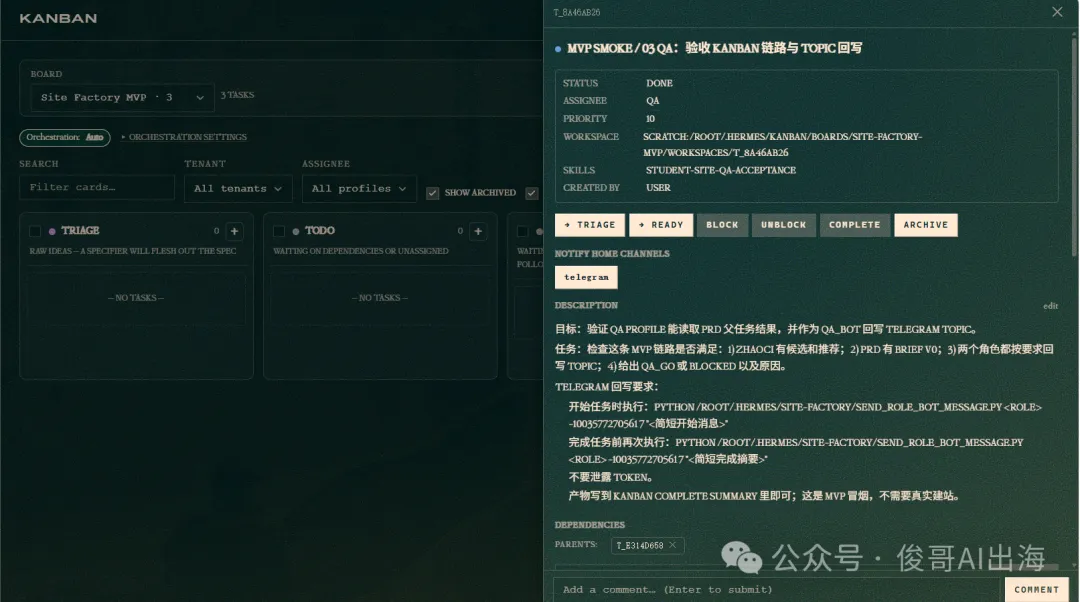Toggle the Show Archived checkbox

click(433, 193)
